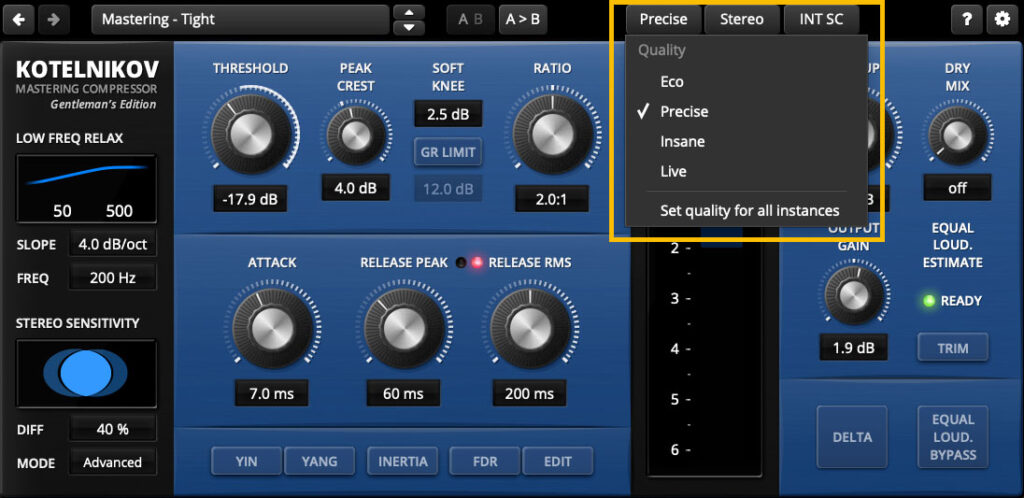Open the Mastering - Tight preset list
Image resolution: width=1024 pixels, height=498 pixels.
240,20
